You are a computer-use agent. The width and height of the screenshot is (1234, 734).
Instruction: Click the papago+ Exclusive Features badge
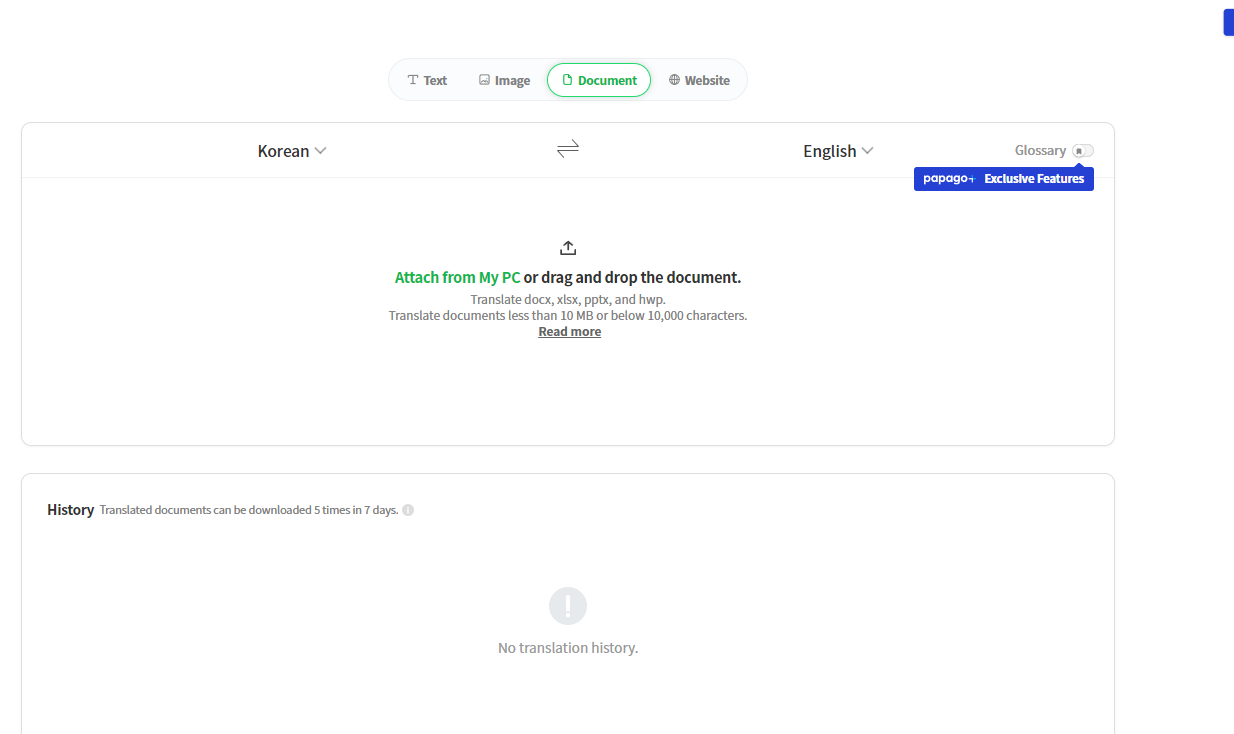tap(1003, 179)
